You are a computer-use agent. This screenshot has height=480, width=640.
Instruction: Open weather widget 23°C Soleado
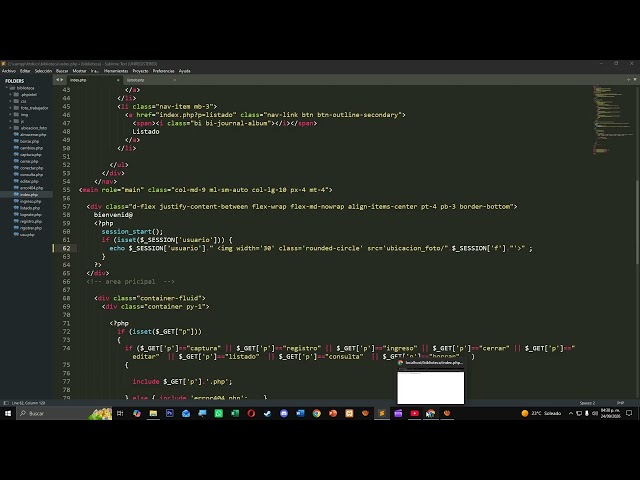pyautogui.click(x=541, y=413)
